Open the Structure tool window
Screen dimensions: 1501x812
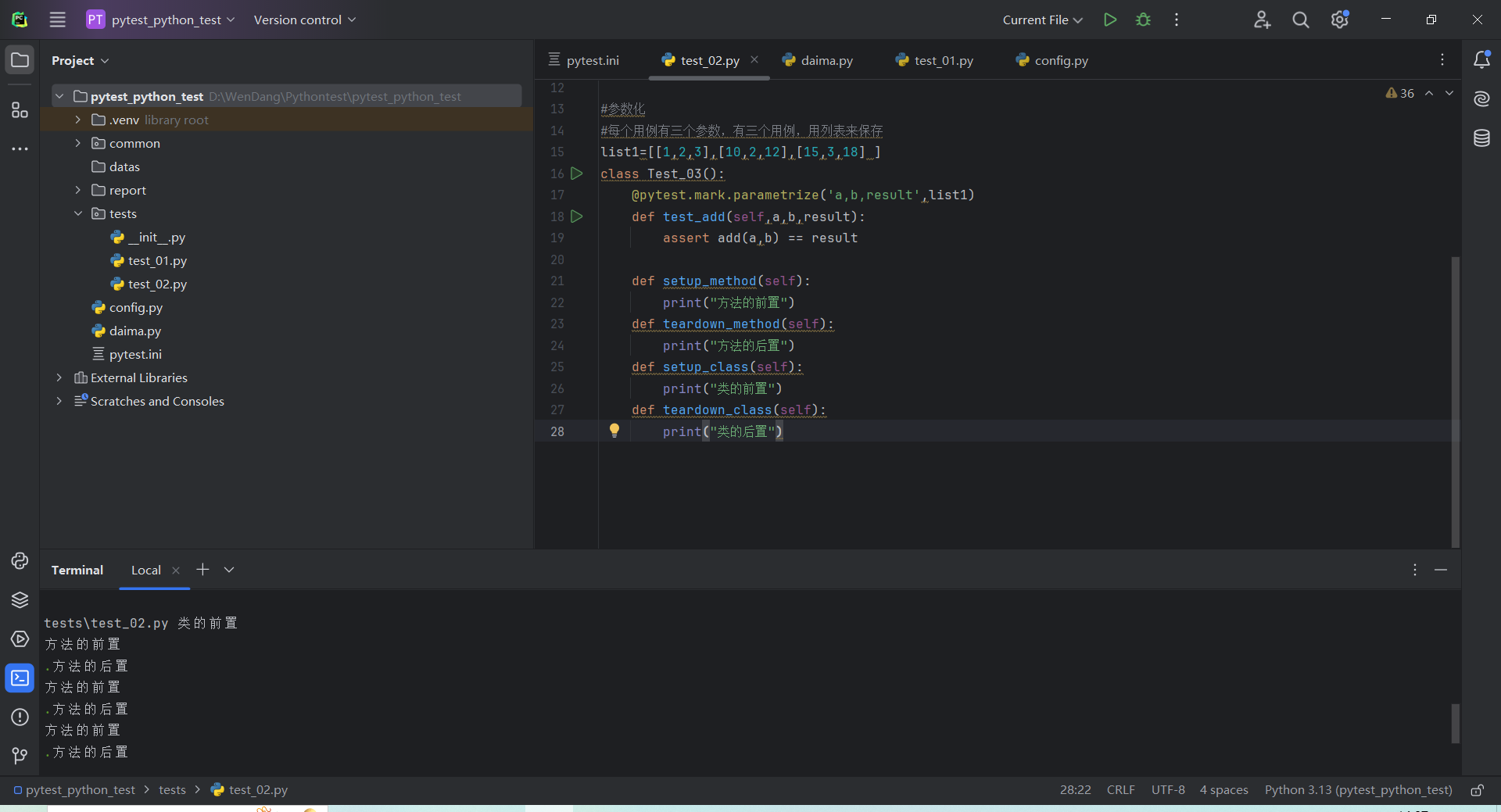(x=20, y=110)
